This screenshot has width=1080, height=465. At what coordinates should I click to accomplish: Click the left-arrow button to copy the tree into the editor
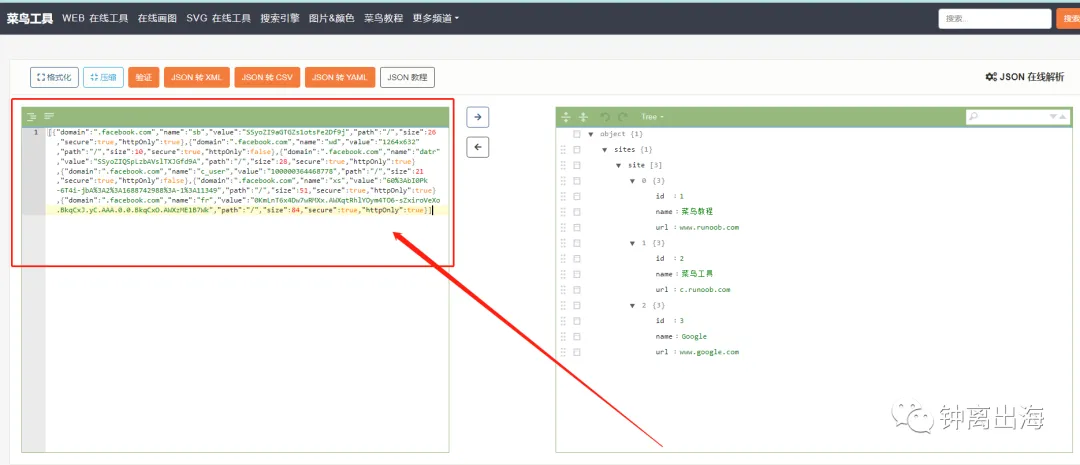click(477, 147)
